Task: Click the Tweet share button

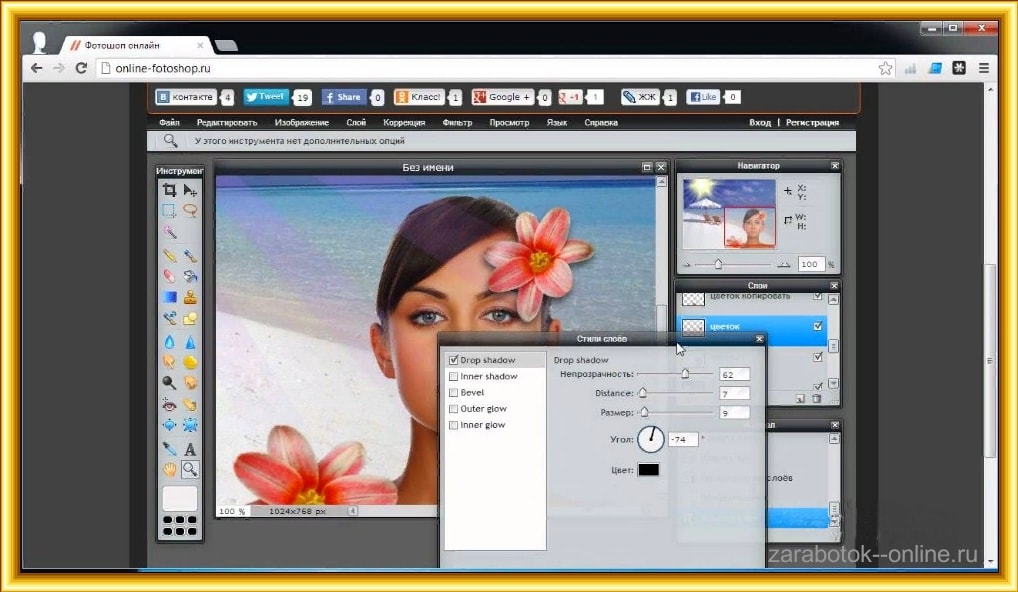Action: 266,97
